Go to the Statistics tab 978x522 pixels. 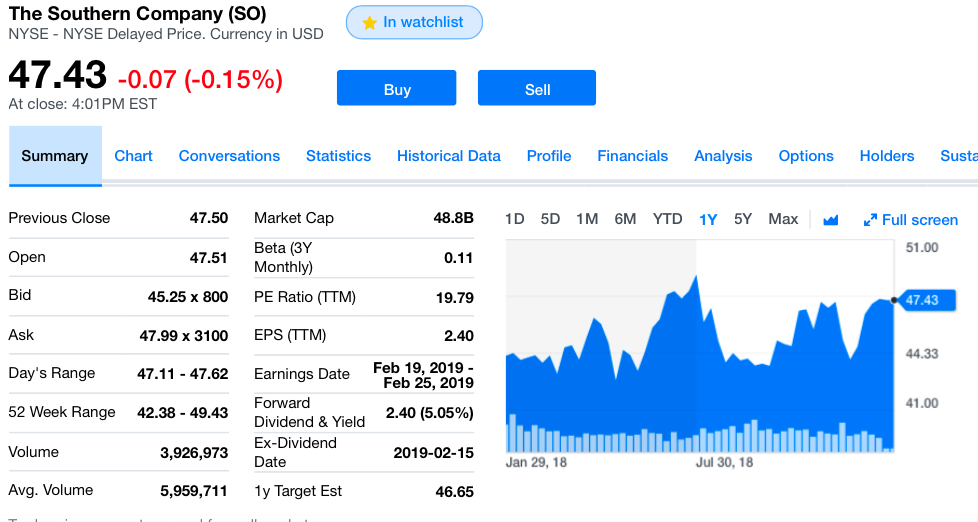tap(338, 156)
